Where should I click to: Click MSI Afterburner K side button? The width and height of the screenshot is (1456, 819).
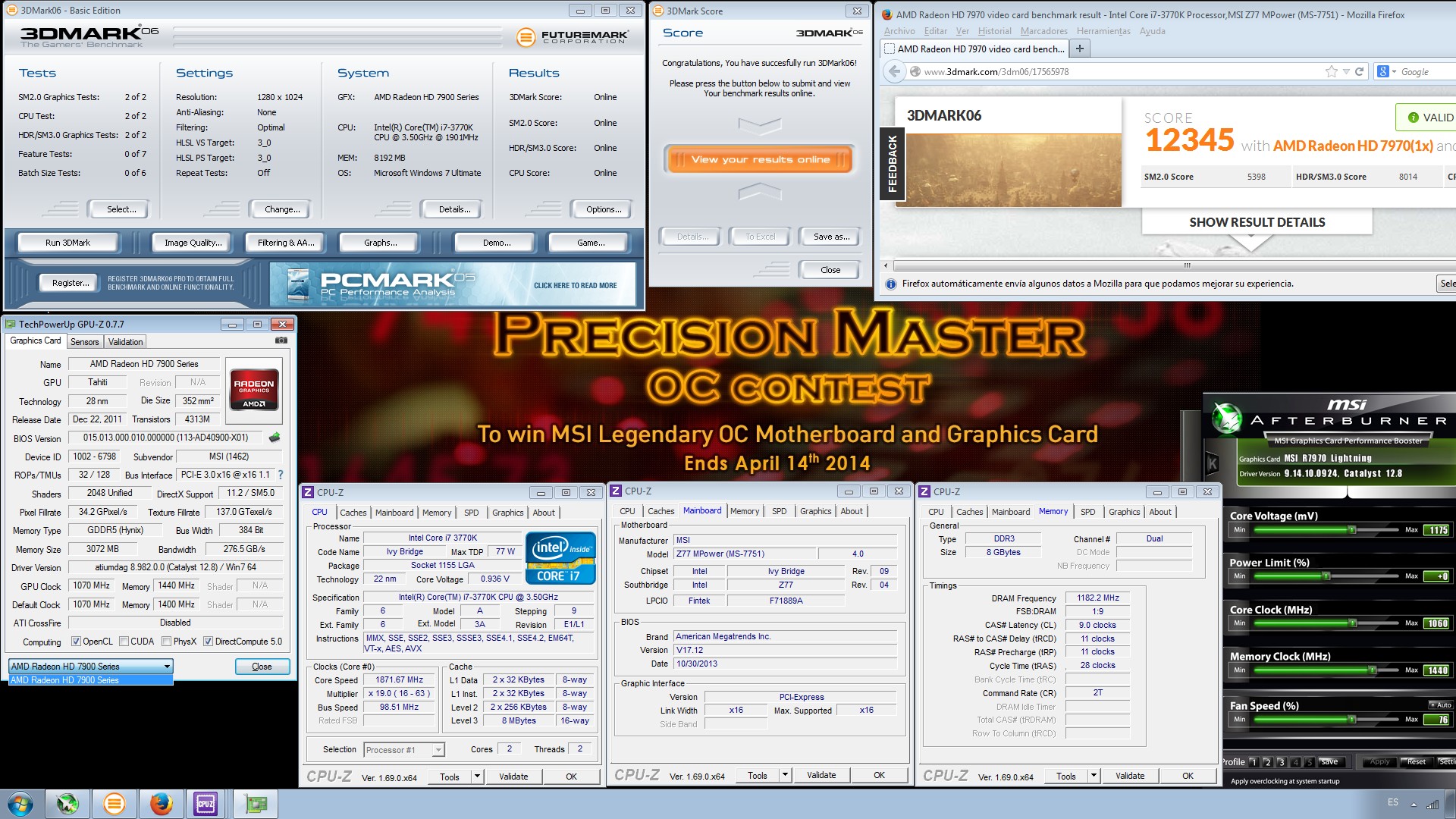point(1212,463)
